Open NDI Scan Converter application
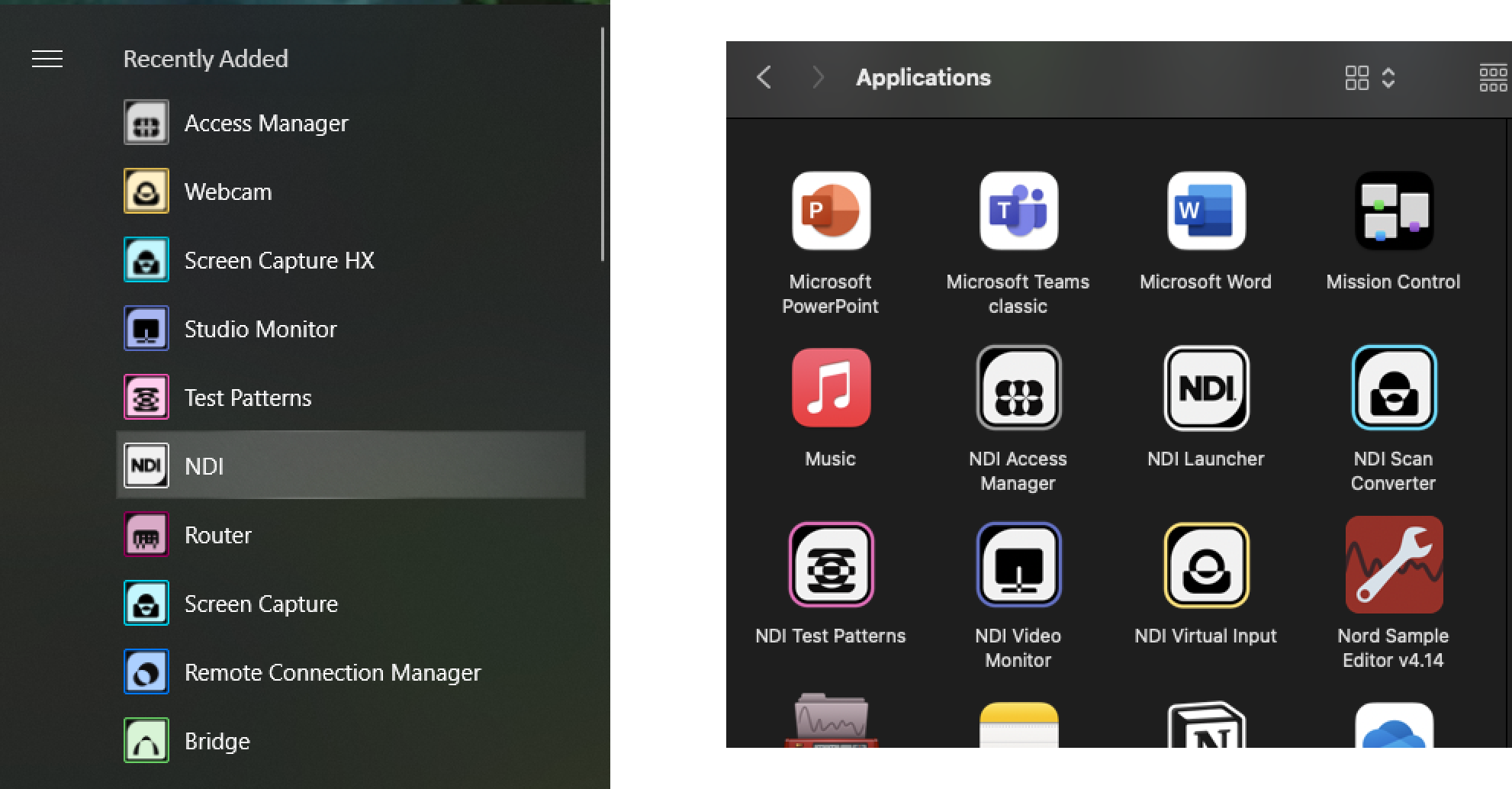The image size is (1512, 789). [x=1393, y=388]
